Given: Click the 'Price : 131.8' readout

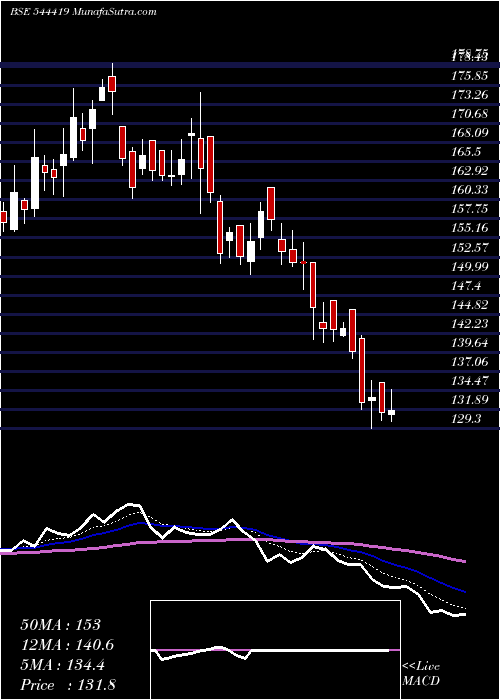Looking at the screenshot, I should pyautogui.click(x=67, y=685).
